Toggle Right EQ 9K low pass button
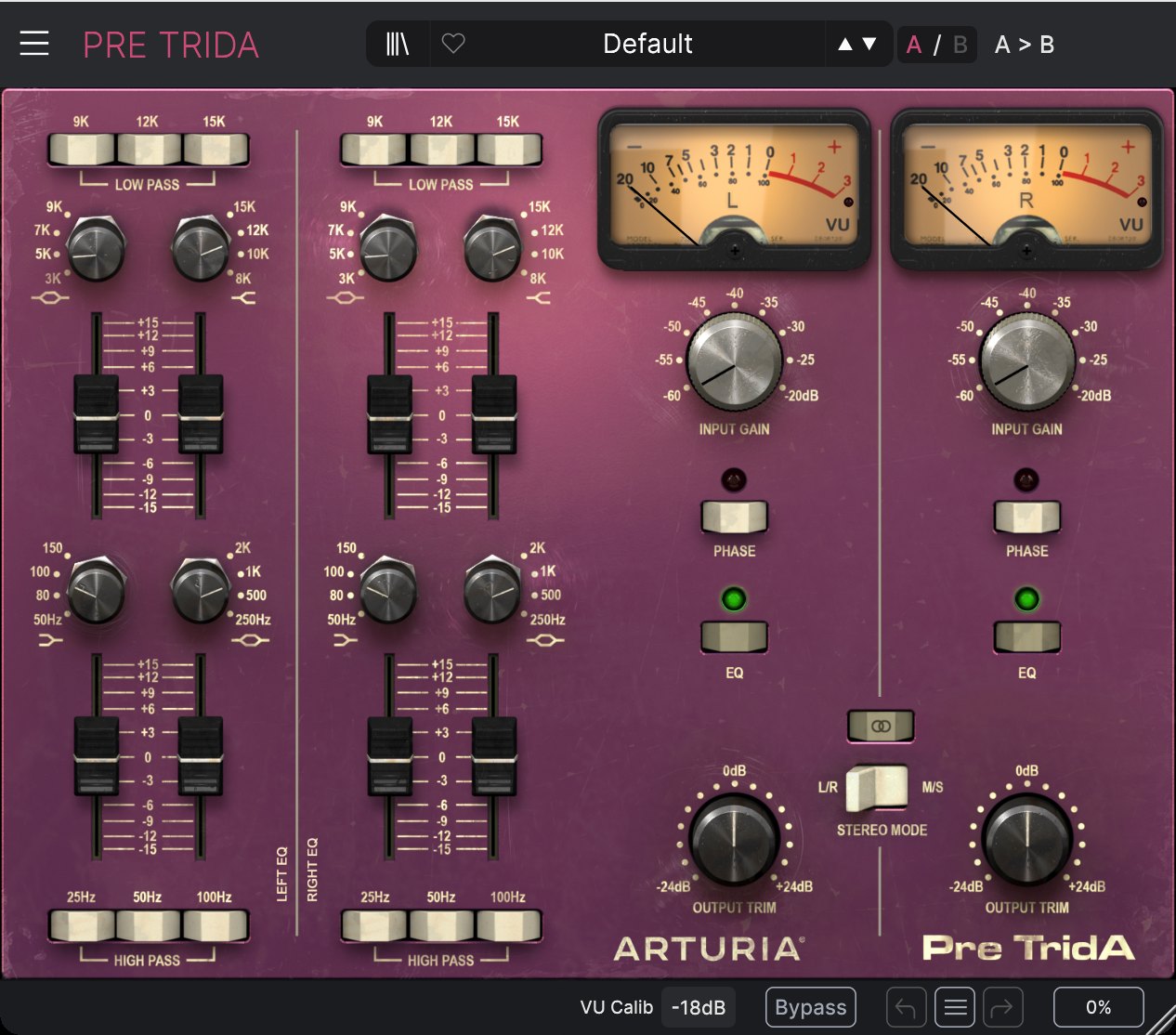Viewport: 1176px width, 1035px height. [x=375, y=149]
